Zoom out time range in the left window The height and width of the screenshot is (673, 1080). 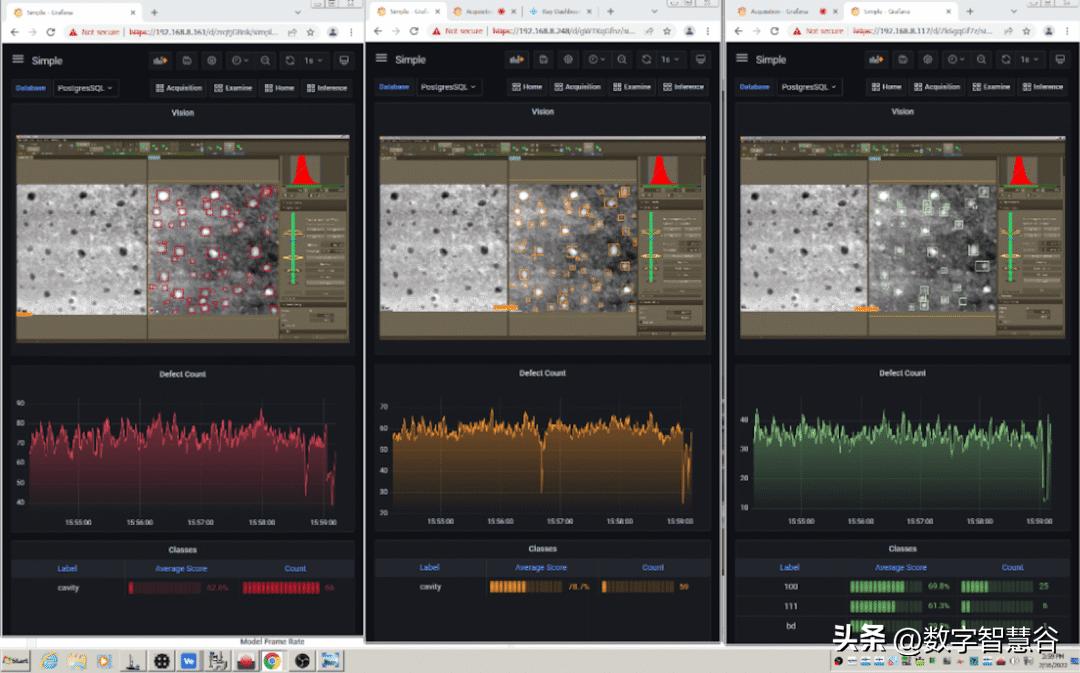tap(265, 61)
